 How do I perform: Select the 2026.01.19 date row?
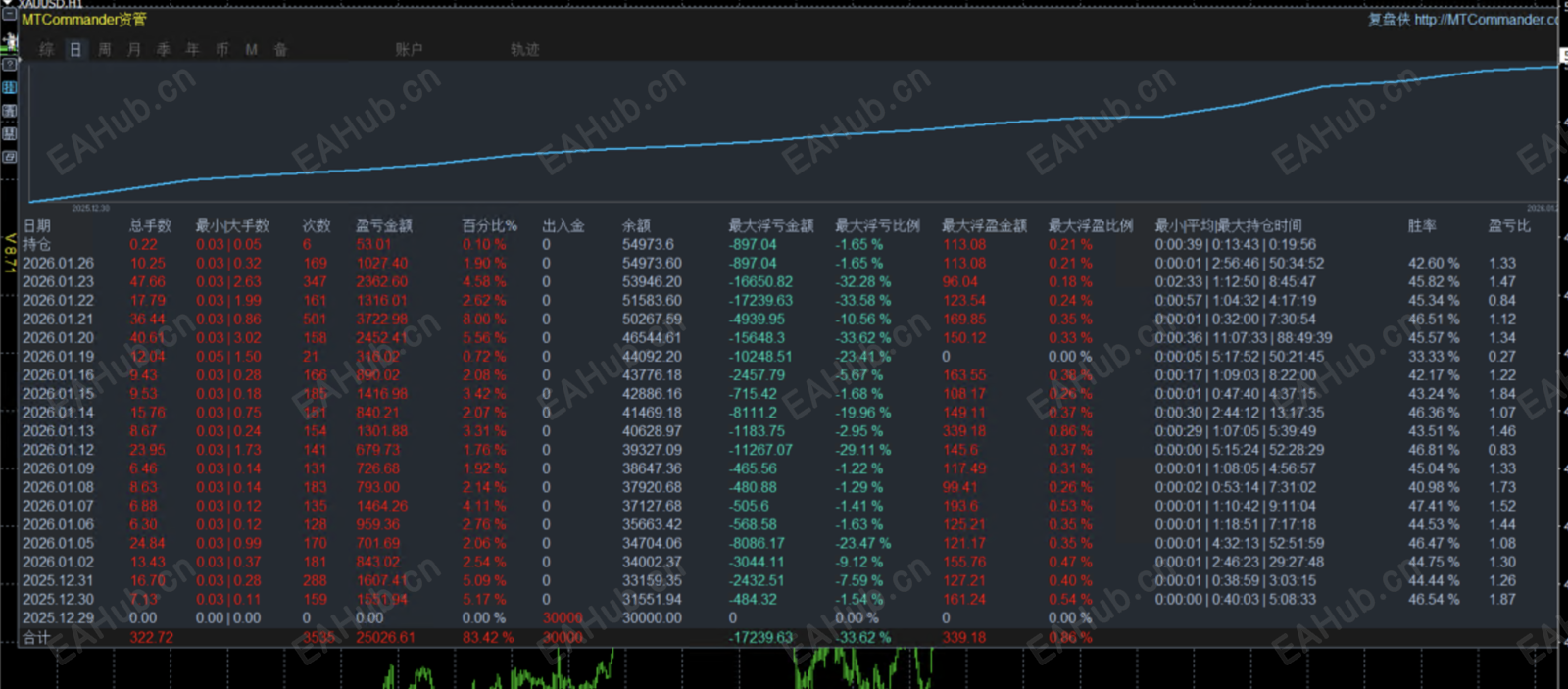(59, 356)
